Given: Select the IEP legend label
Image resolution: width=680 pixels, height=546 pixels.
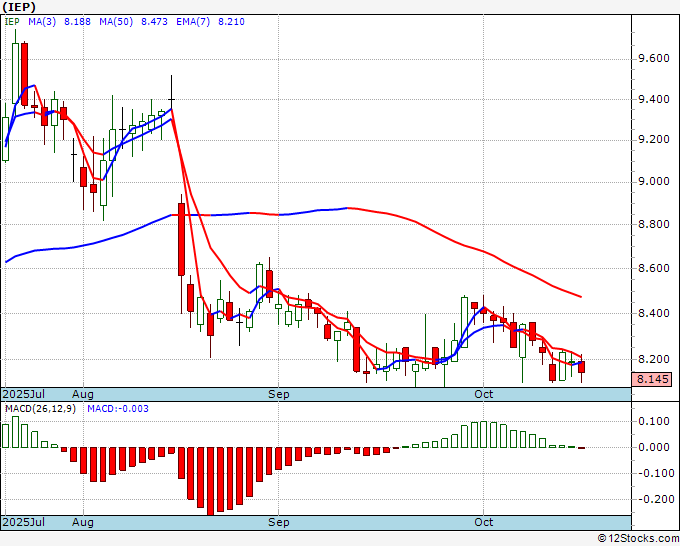Looking at the screenshot, I should [12, 22].
